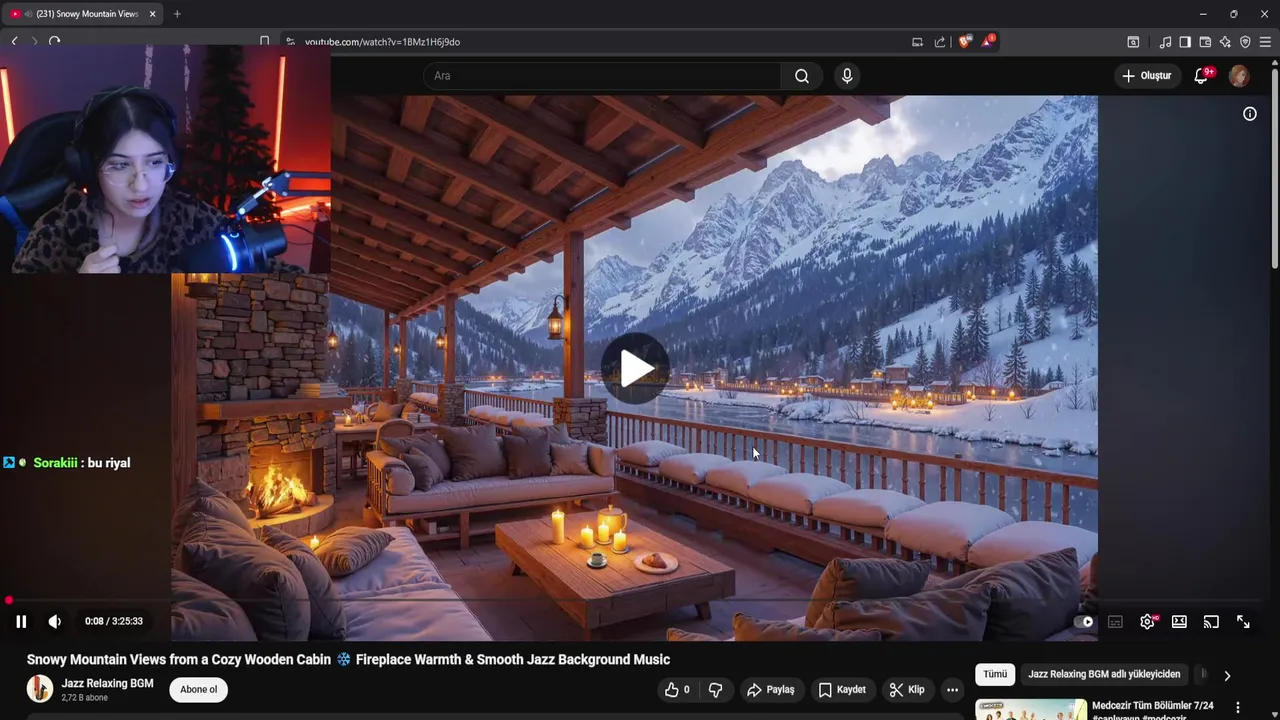Show video info card icon

pos(1250,114)
